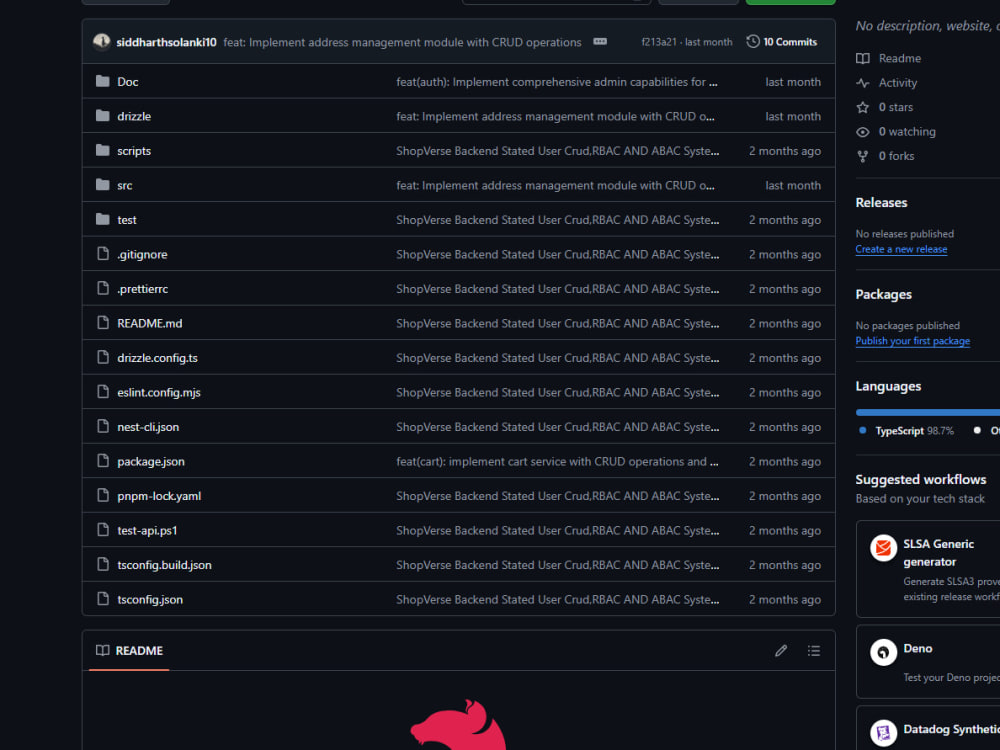Open the test-api.ps1 file name

[x=147, y=531]
